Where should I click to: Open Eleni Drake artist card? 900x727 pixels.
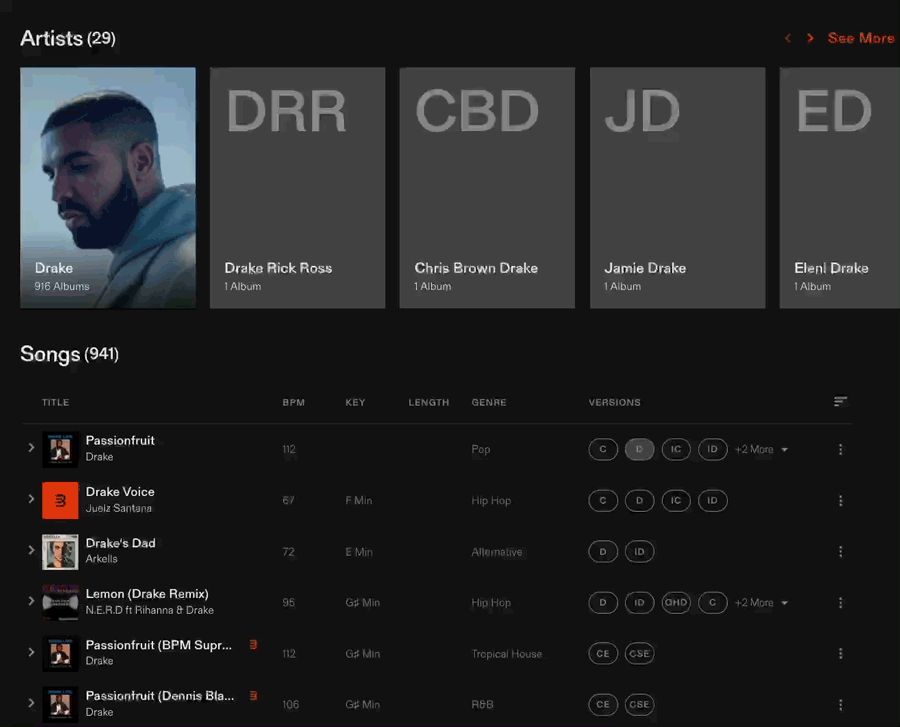coord(840,188)
